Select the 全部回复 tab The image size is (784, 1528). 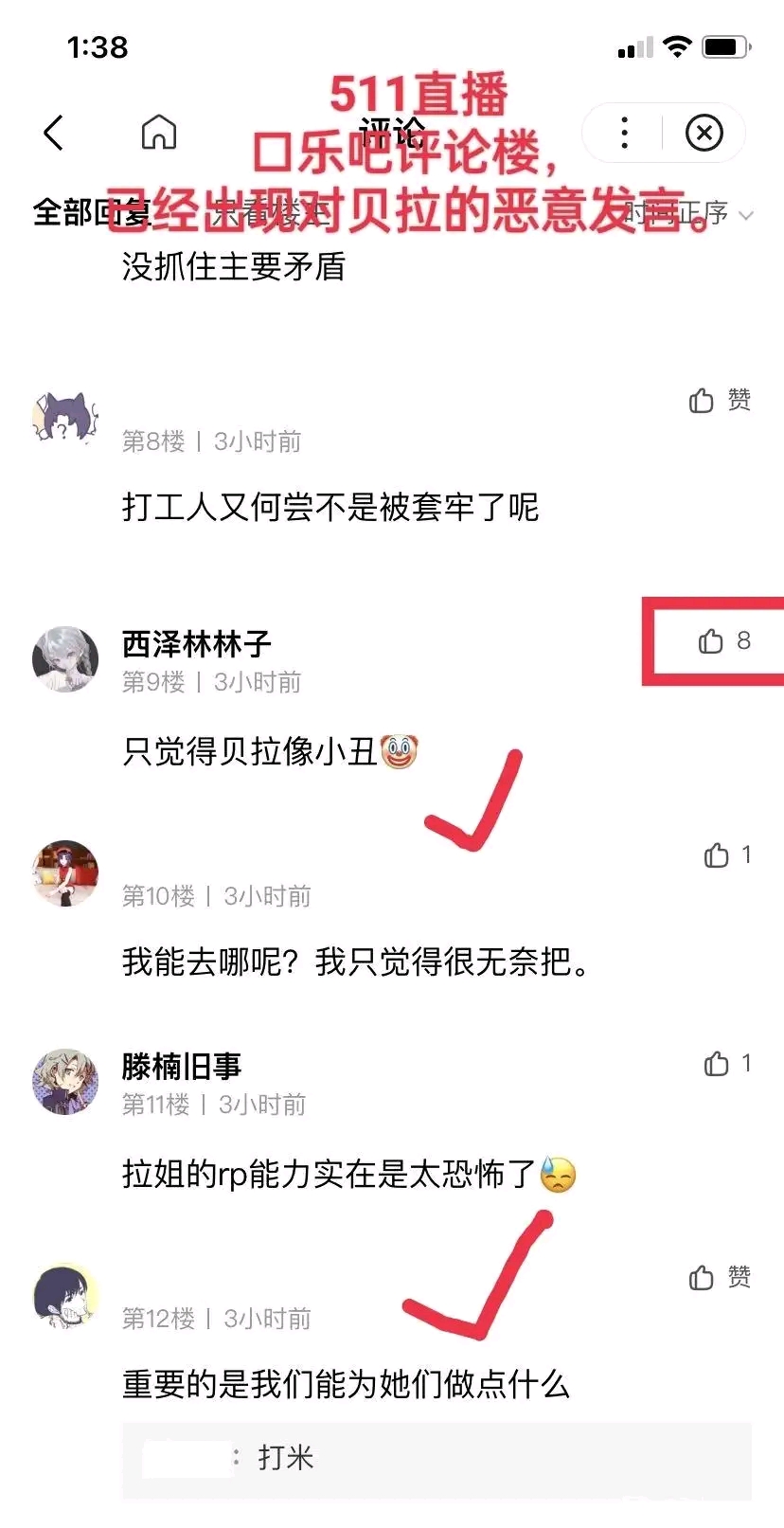coord(92,213)
